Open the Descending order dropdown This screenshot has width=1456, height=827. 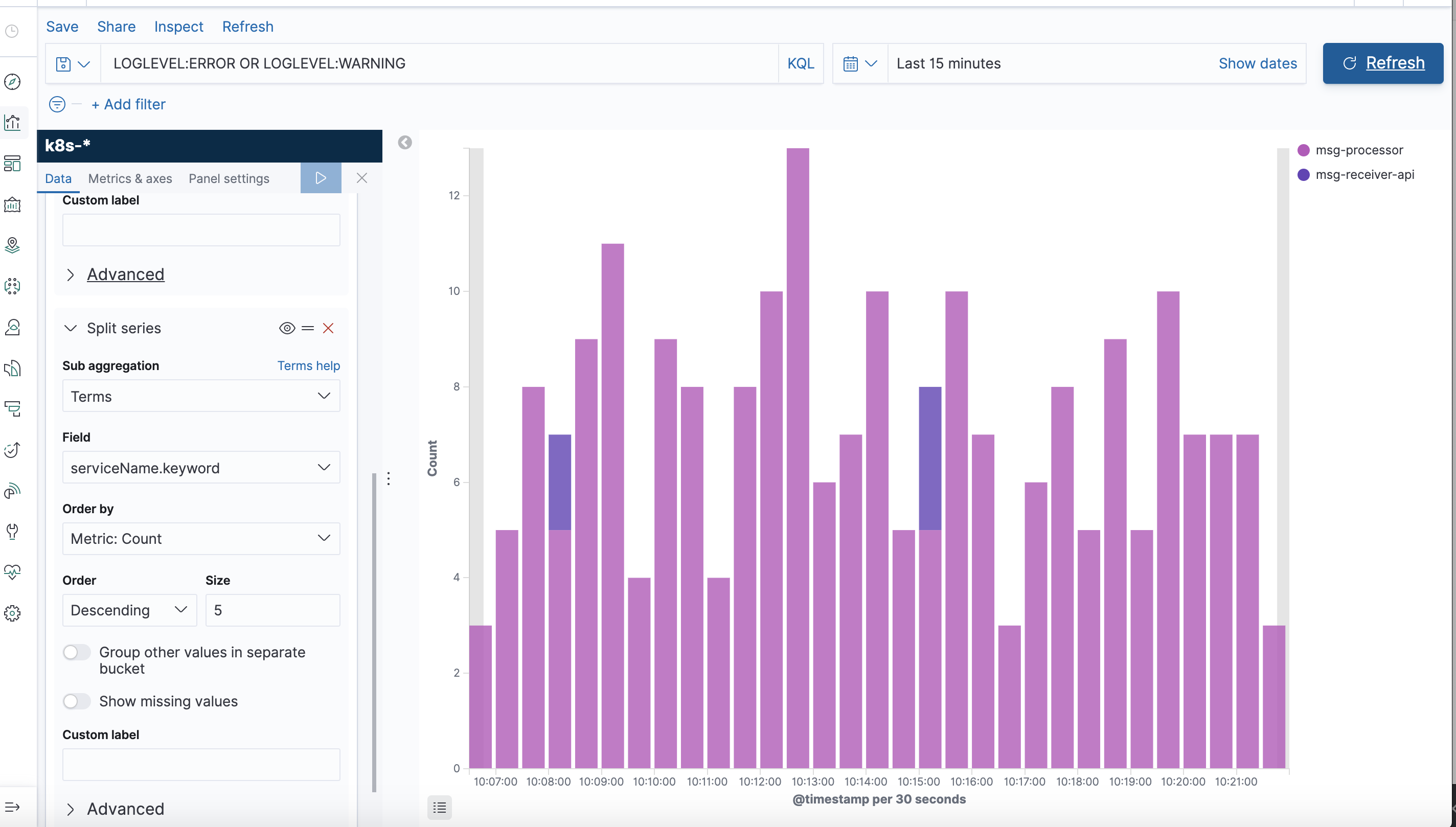(x=129, y=610)
